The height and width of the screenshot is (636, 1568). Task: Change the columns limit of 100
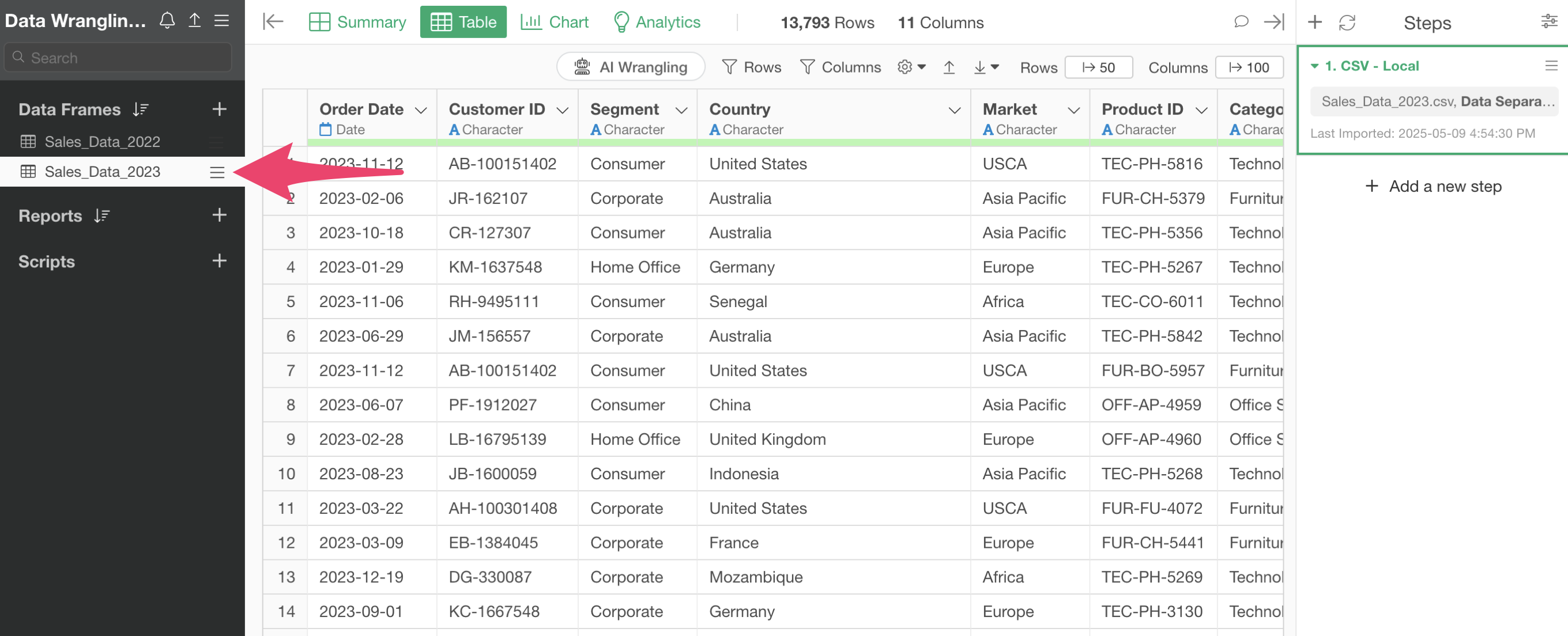point(1249,67)
